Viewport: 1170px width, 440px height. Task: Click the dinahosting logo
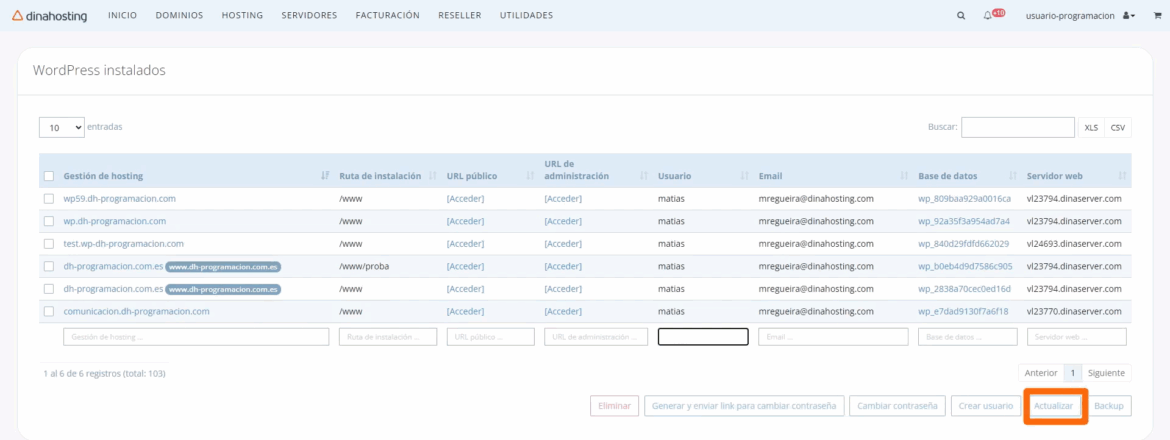pyautogui.click(x=49, y=16)
